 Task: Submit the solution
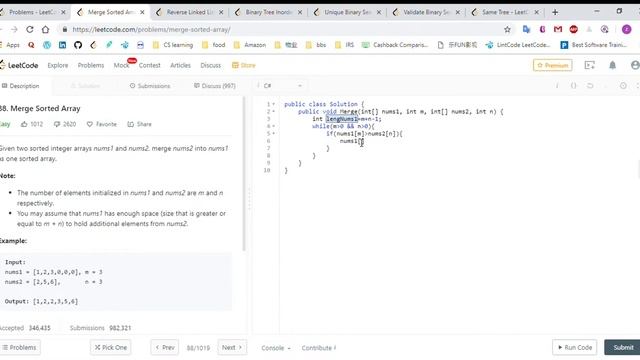[623, 347]
